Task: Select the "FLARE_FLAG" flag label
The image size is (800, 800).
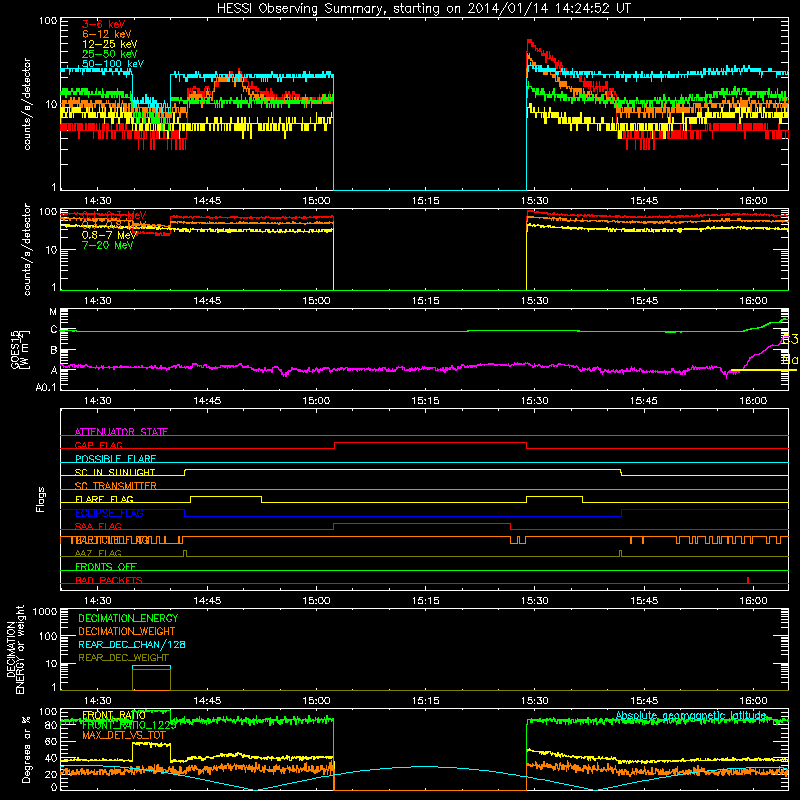Action: 104,499
